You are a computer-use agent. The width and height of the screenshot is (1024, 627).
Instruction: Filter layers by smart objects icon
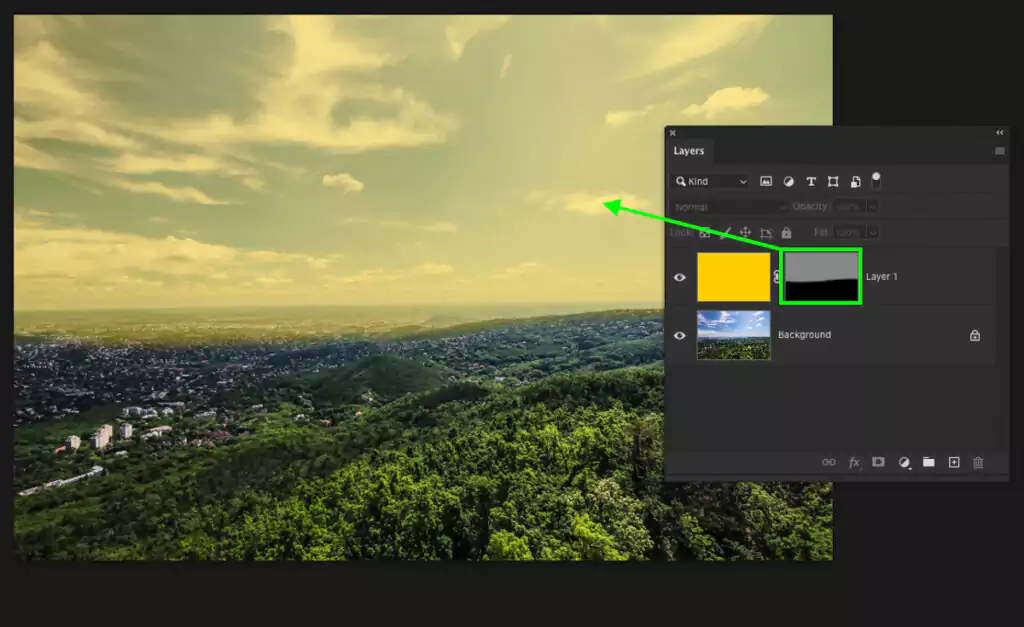click(855, 182)
